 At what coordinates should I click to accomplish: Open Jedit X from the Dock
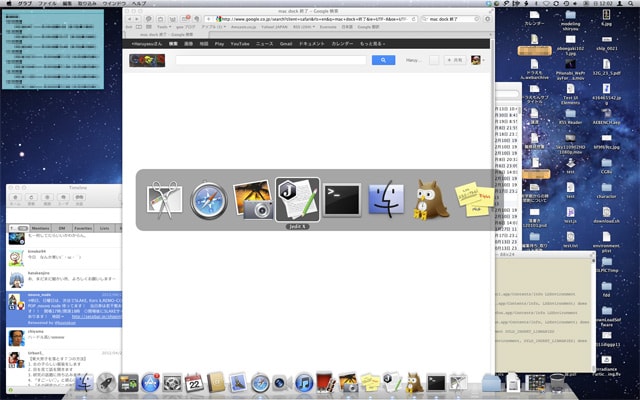click(x=392, y=383)
